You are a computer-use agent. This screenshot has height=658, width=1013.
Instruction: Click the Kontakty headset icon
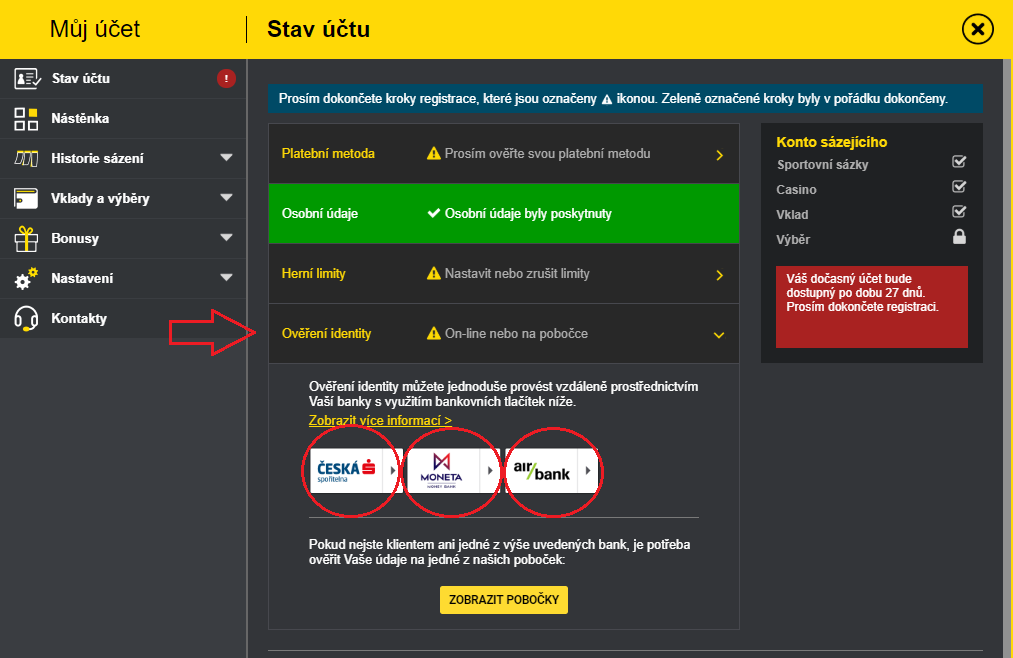point(26,319)
